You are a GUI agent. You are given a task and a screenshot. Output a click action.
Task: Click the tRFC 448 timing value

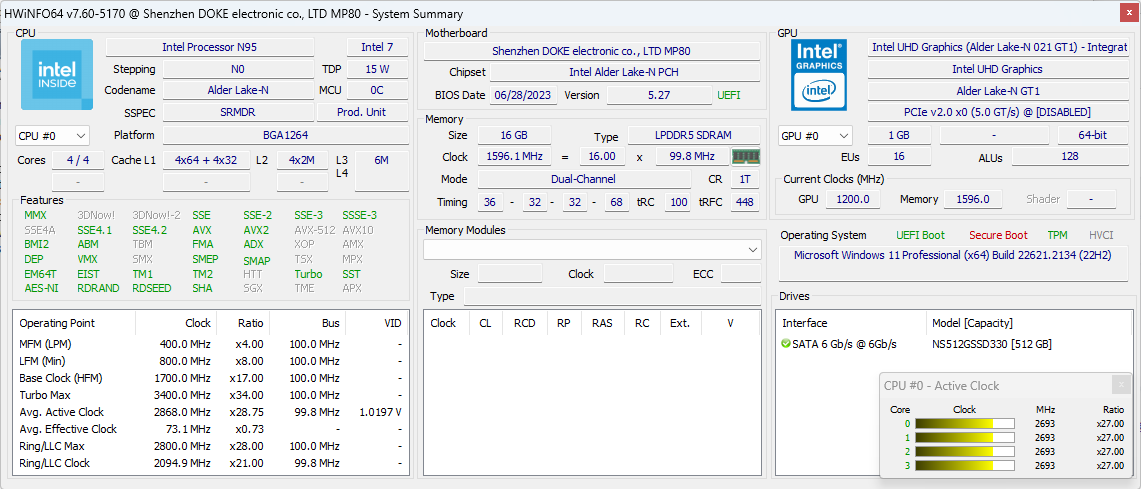pos(744,202)
